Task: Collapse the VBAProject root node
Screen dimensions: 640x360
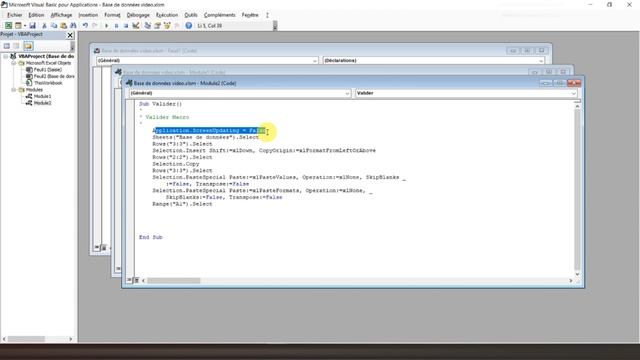Action: [x=6, y=56]
